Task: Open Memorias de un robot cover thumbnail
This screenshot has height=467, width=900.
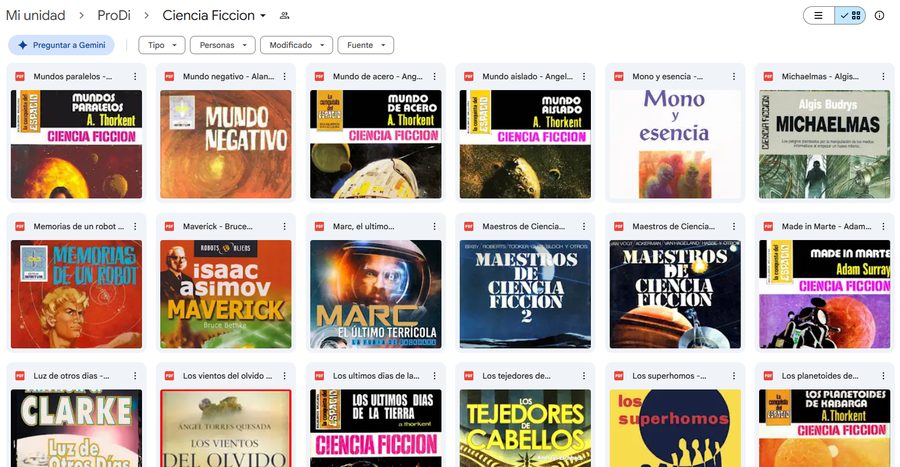Action: [x=76, y=294]
